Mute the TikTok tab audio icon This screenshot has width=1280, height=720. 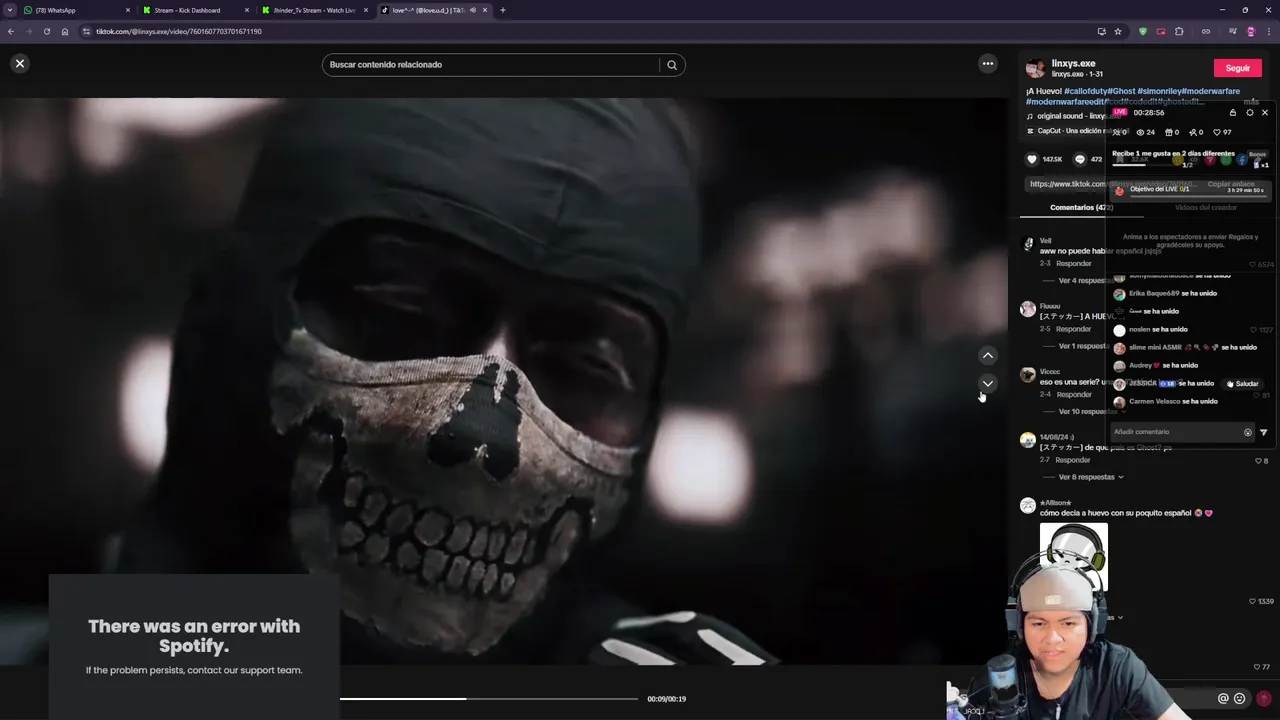pos(473,10)
